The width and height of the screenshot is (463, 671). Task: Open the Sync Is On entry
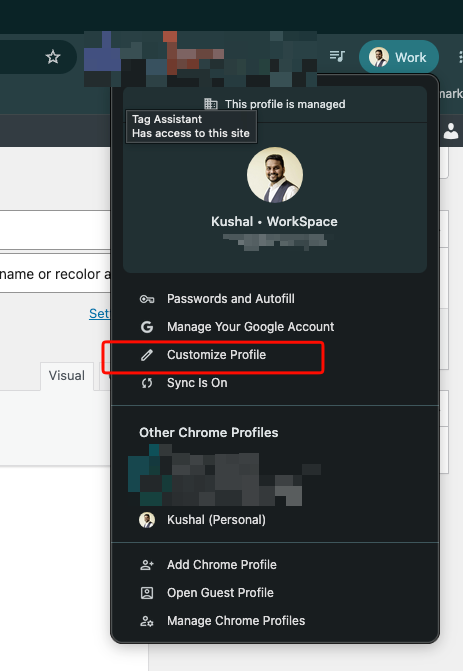(x=275, y=383)
